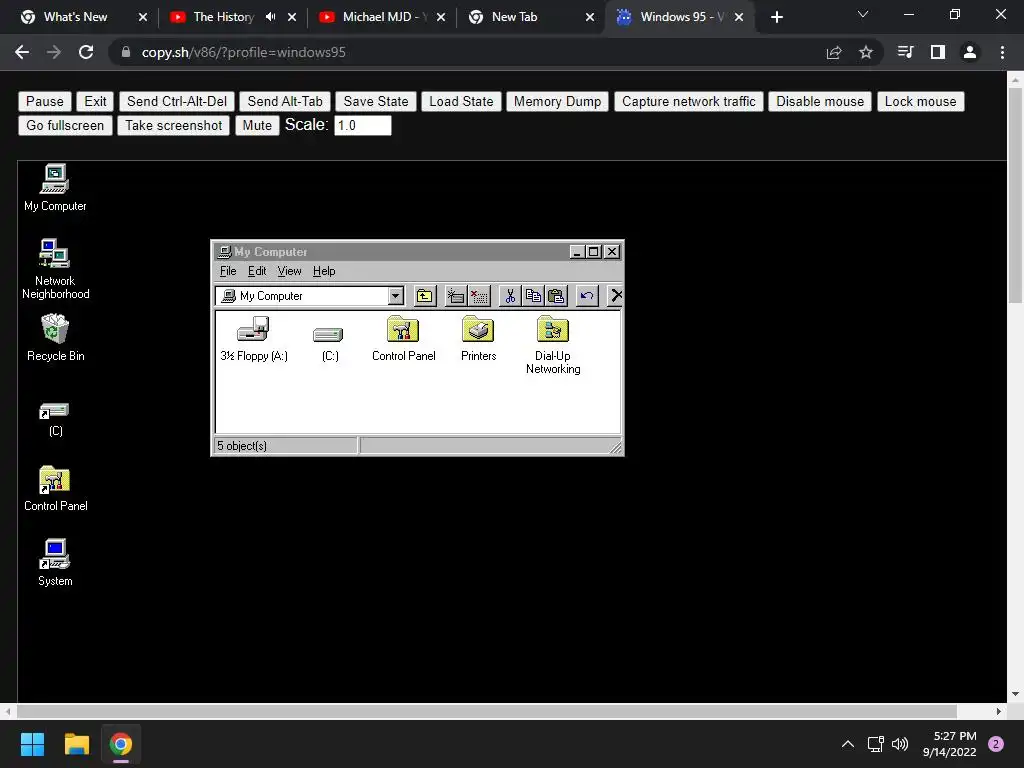Open Chrome side panel icon
1024x768 pixels.
coord(938,52)
